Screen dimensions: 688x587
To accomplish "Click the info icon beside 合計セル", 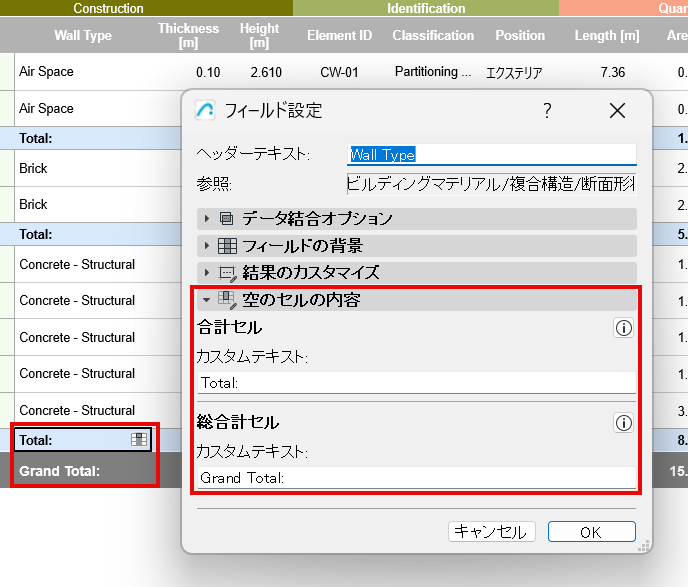I will 624,328.
